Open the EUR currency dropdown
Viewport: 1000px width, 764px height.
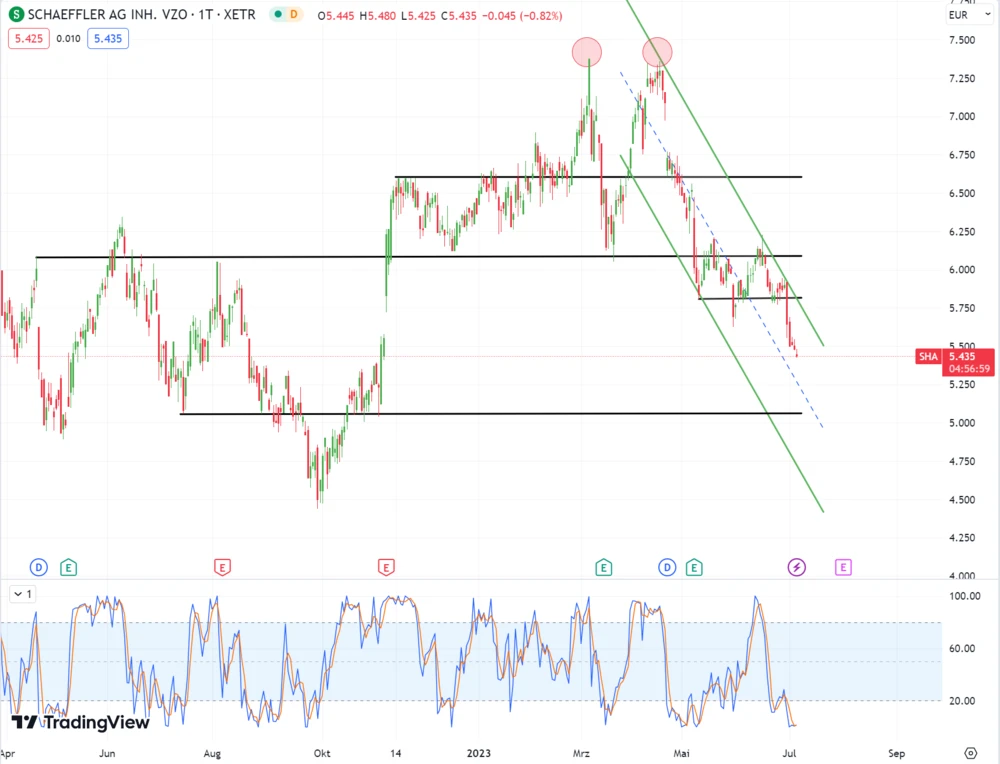[x=969, y=15]
